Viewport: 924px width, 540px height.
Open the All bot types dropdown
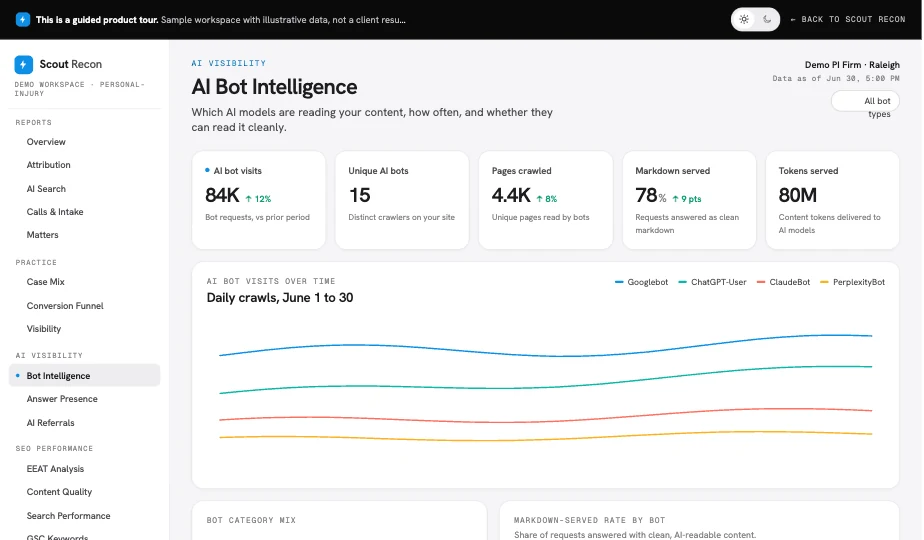pyautogui.click(x=865, y=101)
